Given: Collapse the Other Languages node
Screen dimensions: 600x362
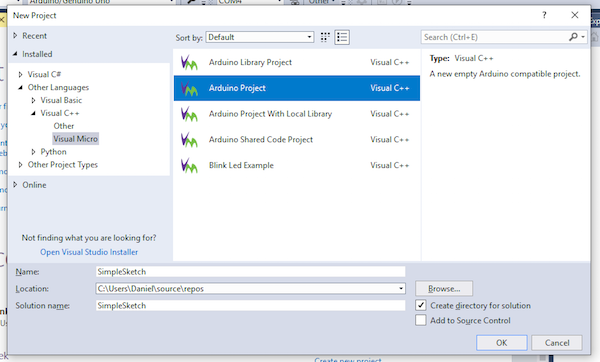Looking at the screenshot, I should [x=21, y=87].
